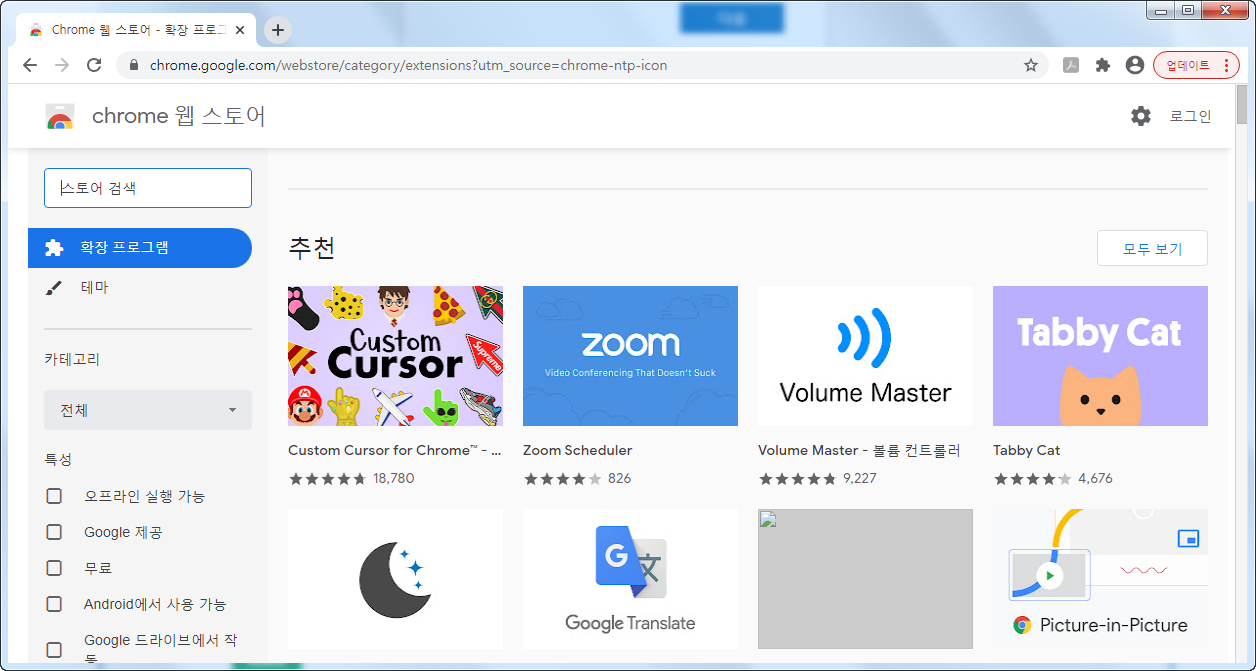Check the 무료 checkbox

(x=54, y=568)
